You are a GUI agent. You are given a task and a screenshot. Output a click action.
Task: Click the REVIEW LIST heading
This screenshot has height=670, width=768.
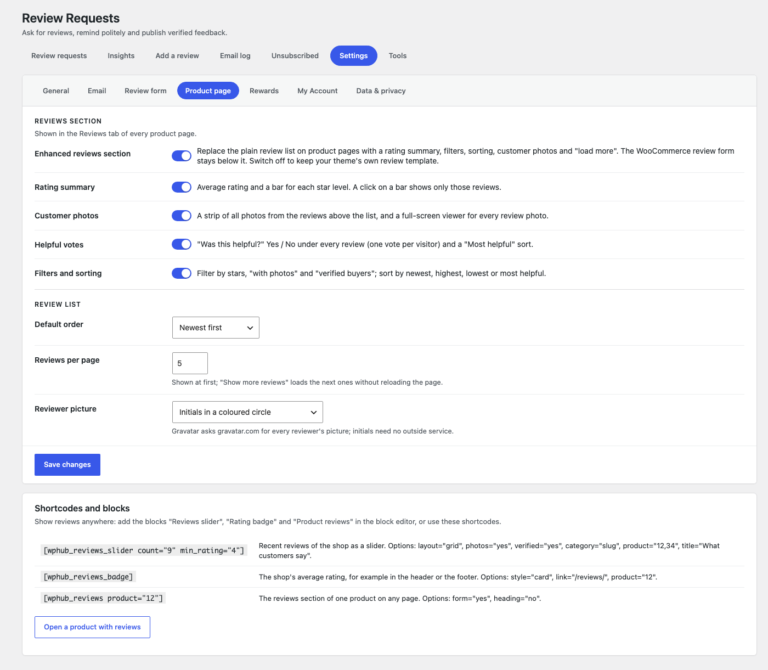tap(57, 304)
